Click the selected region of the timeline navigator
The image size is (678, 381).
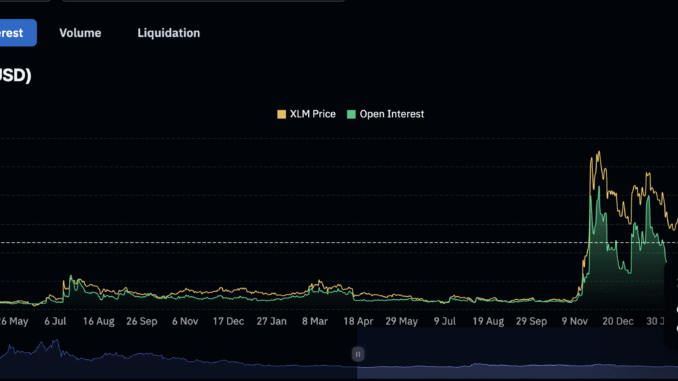coord(518,353)
